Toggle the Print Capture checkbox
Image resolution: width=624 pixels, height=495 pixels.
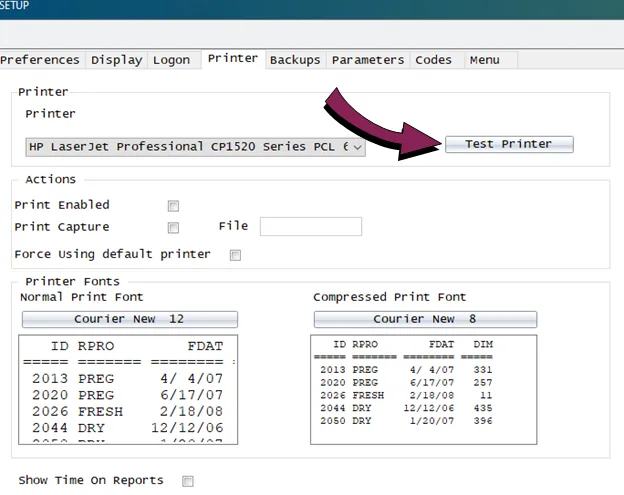click(x=173, y=228)
